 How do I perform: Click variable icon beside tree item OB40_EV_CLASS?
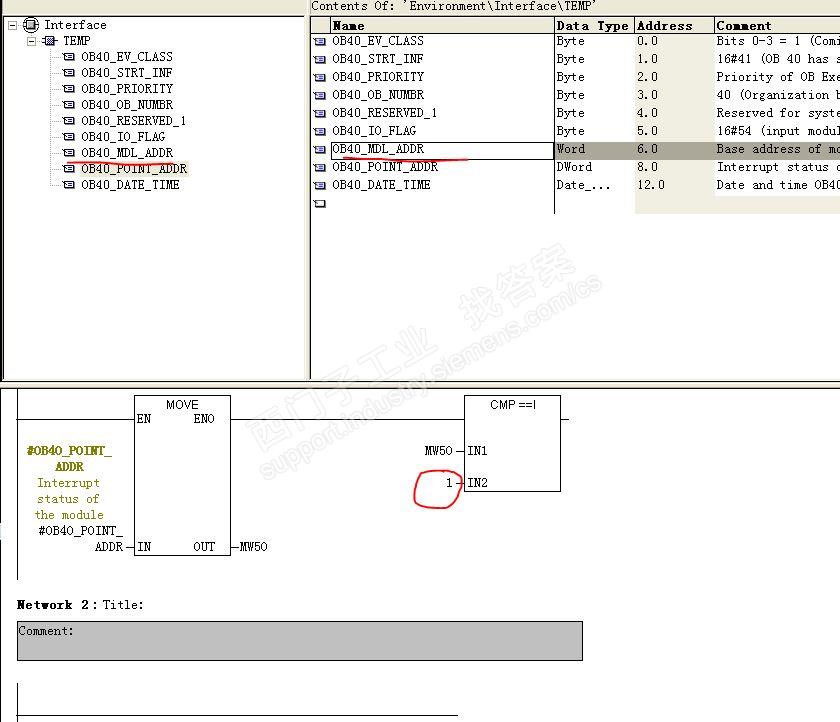point(69,57)
